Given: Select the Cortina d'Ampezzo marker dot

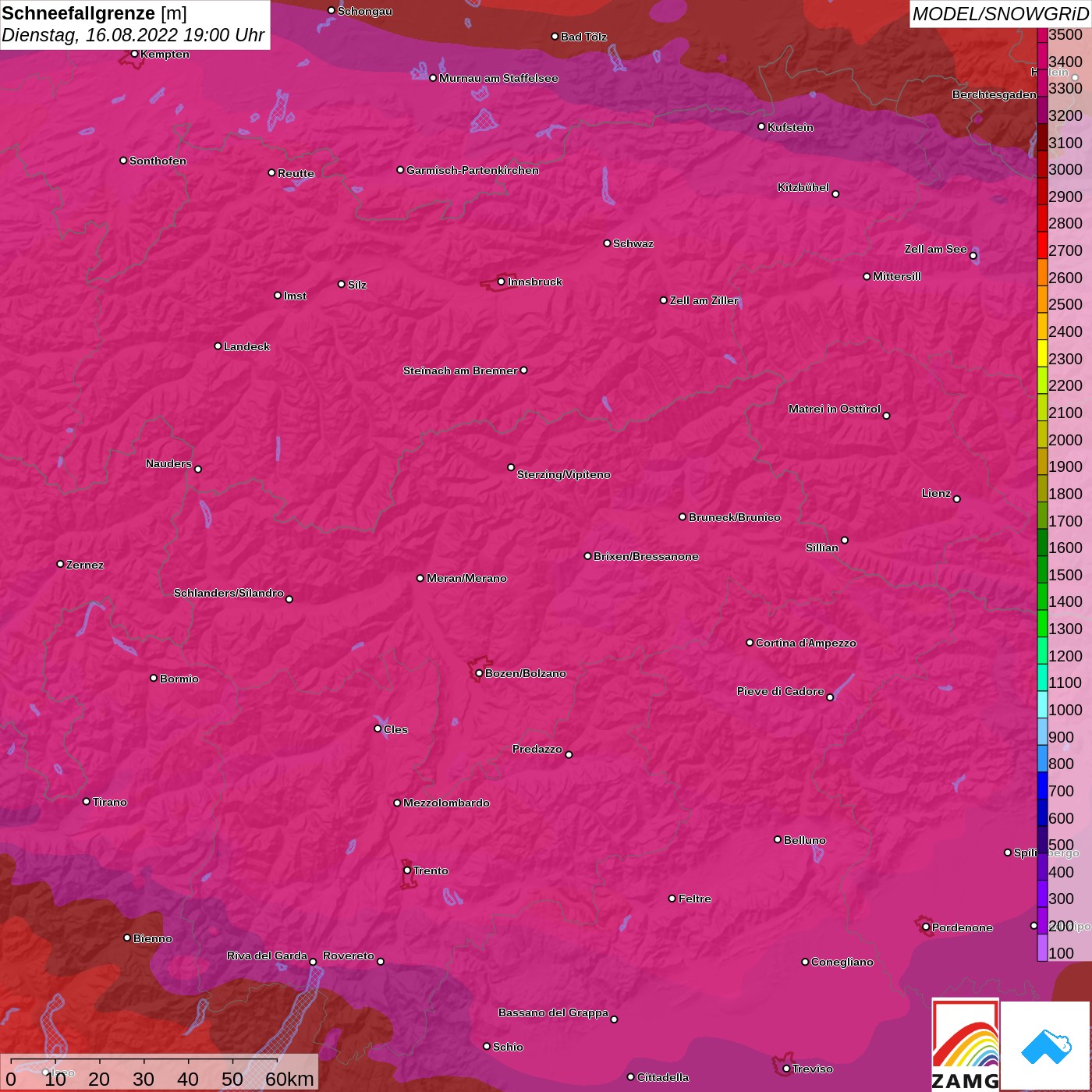Looking at the screenshot, I should [x=750, y=643].
